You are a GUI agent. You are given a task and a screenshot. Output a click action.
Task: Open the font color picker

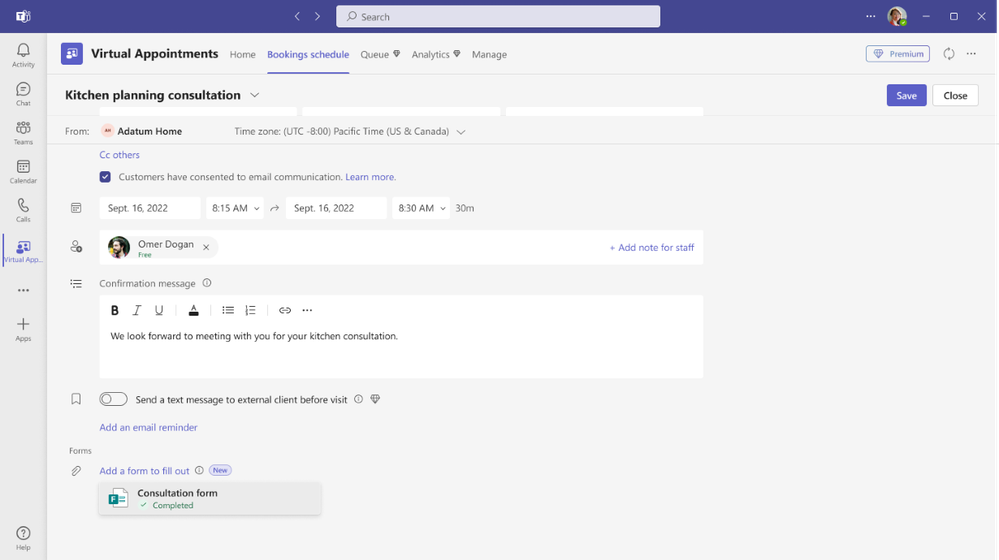click(x=193, y=310)
